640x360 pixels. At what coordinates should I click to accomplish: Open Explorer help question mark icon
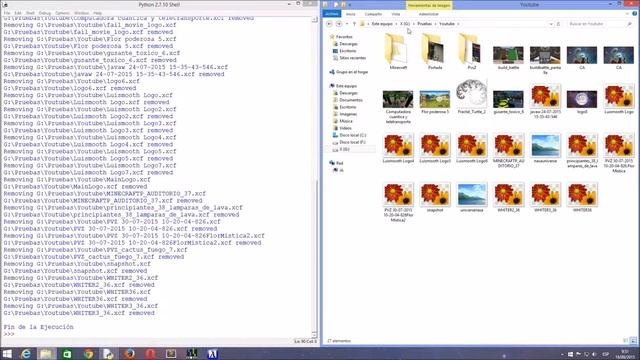point(635,14)
